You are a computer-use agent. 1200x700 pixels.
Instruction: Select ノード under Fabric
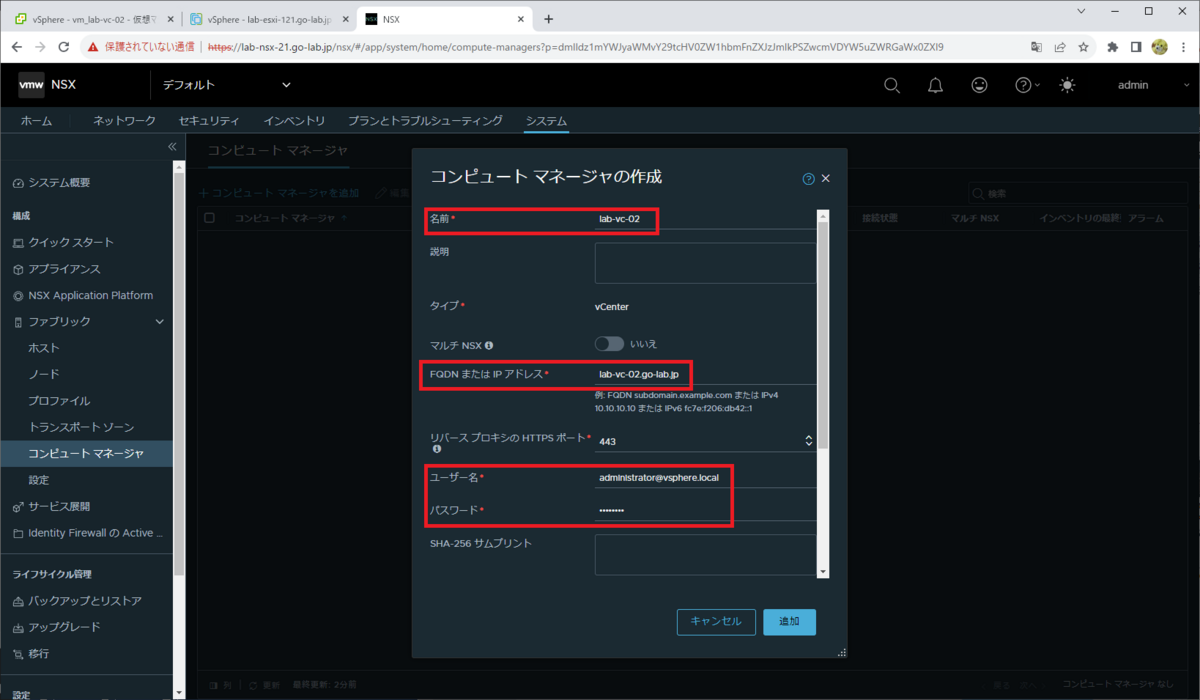tap(44, 374)
